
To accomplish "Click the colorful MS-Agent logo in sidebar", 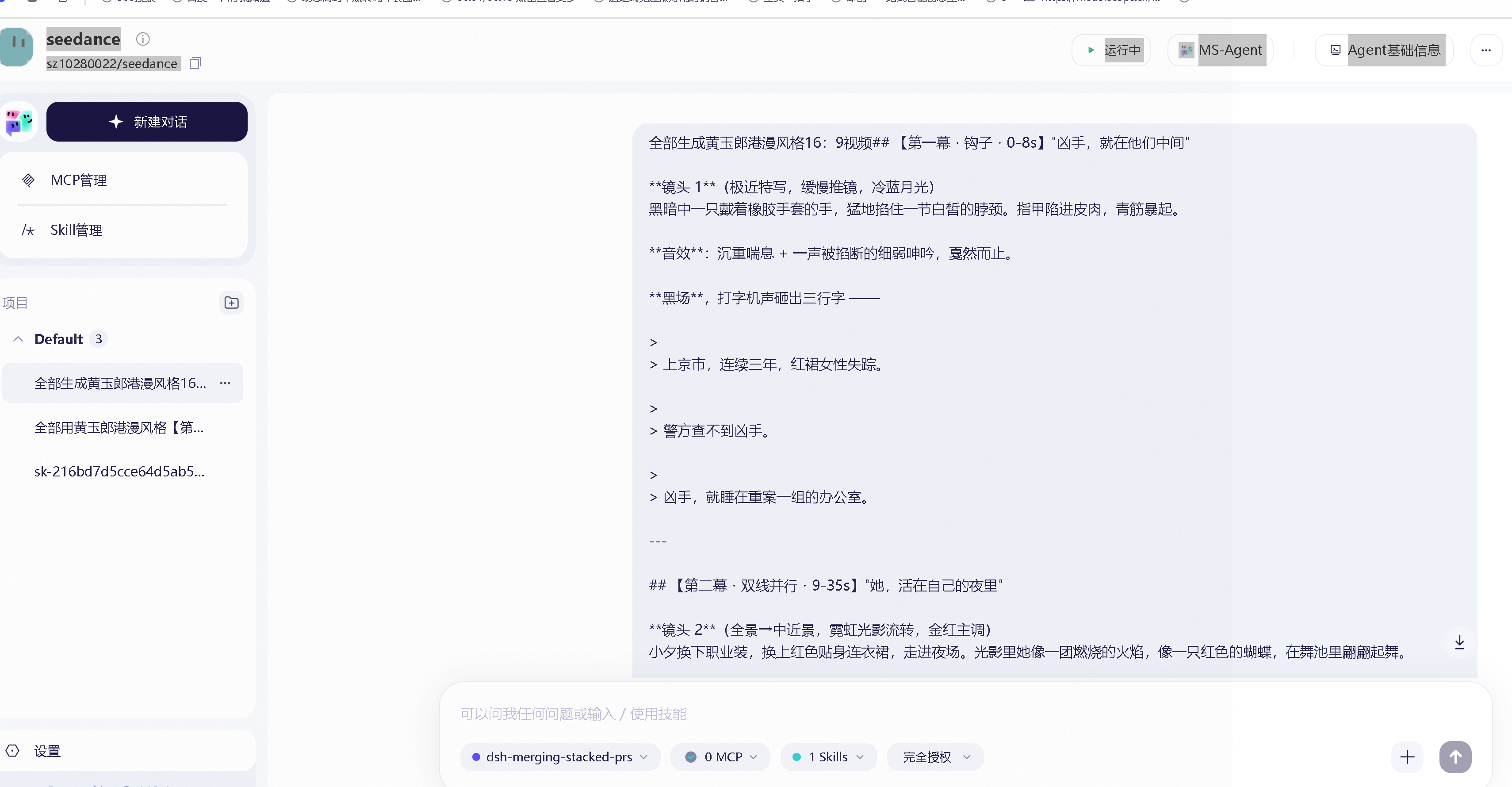I will (19, 122).
